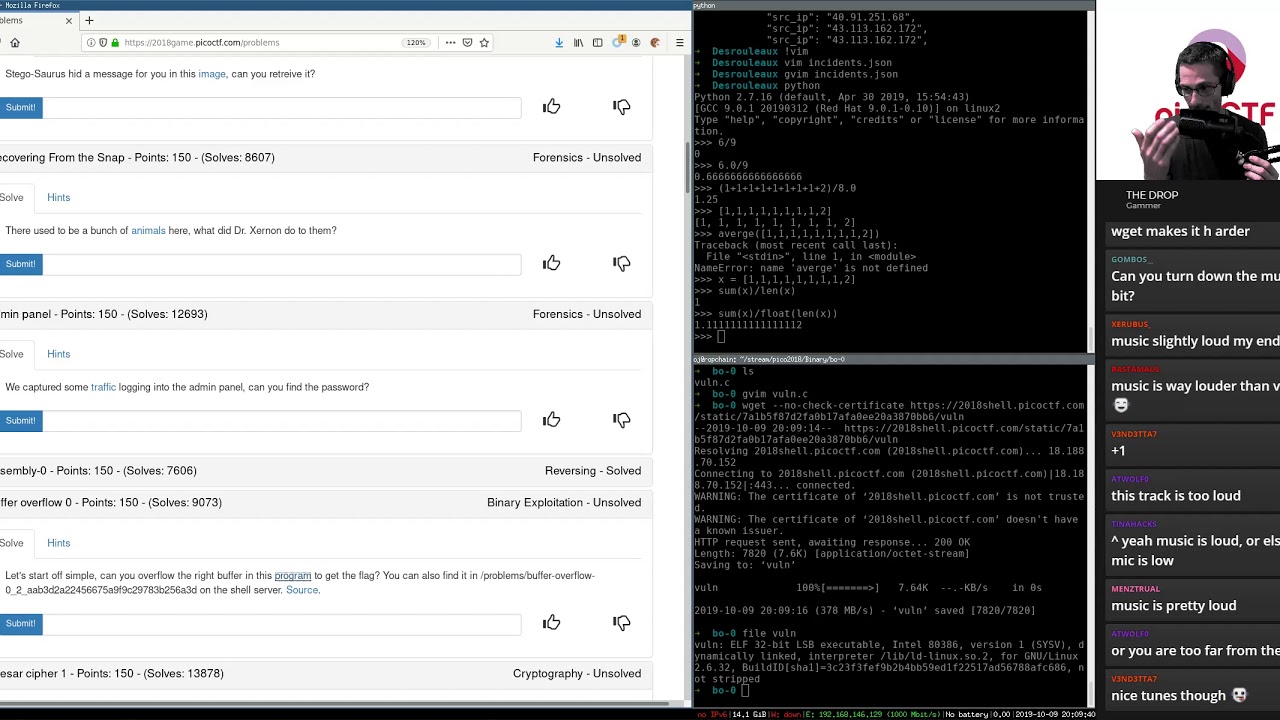This screenshot has height=720, width=1280.
Task: Expand the assembly-0 solved problem
Action: (326, 471)
